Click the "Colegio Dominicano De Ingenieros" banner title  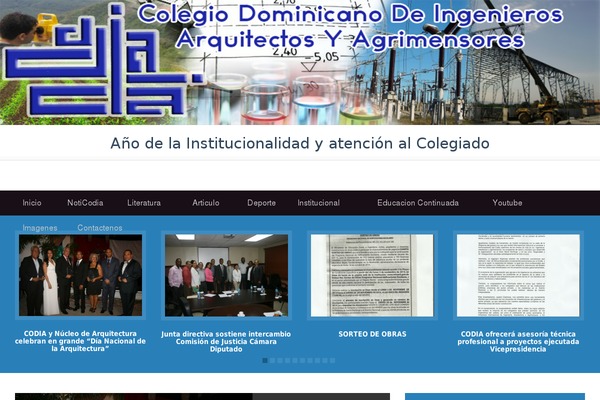click(x=350, y=27)
